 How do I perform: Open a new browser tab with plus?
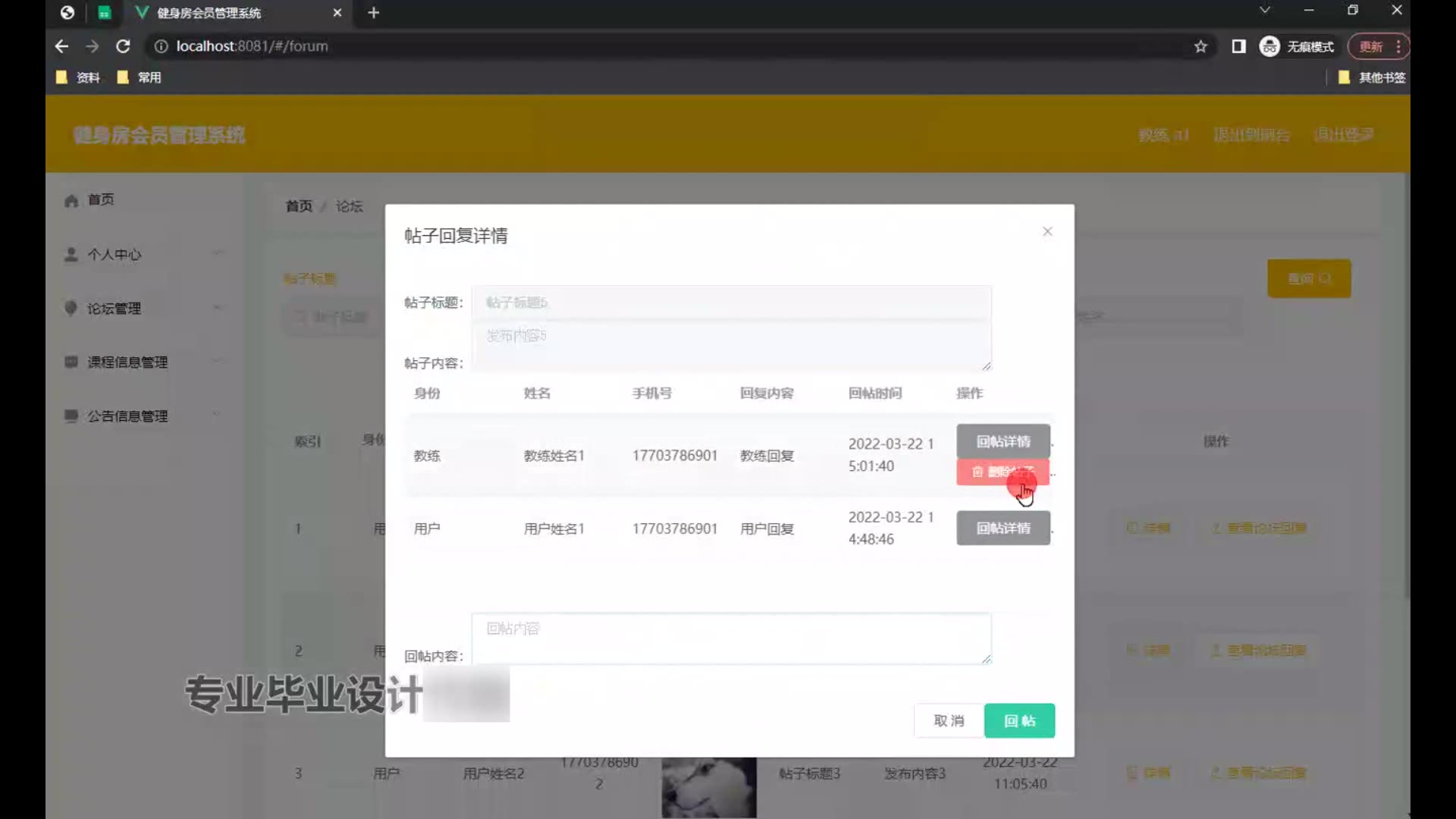373,12
